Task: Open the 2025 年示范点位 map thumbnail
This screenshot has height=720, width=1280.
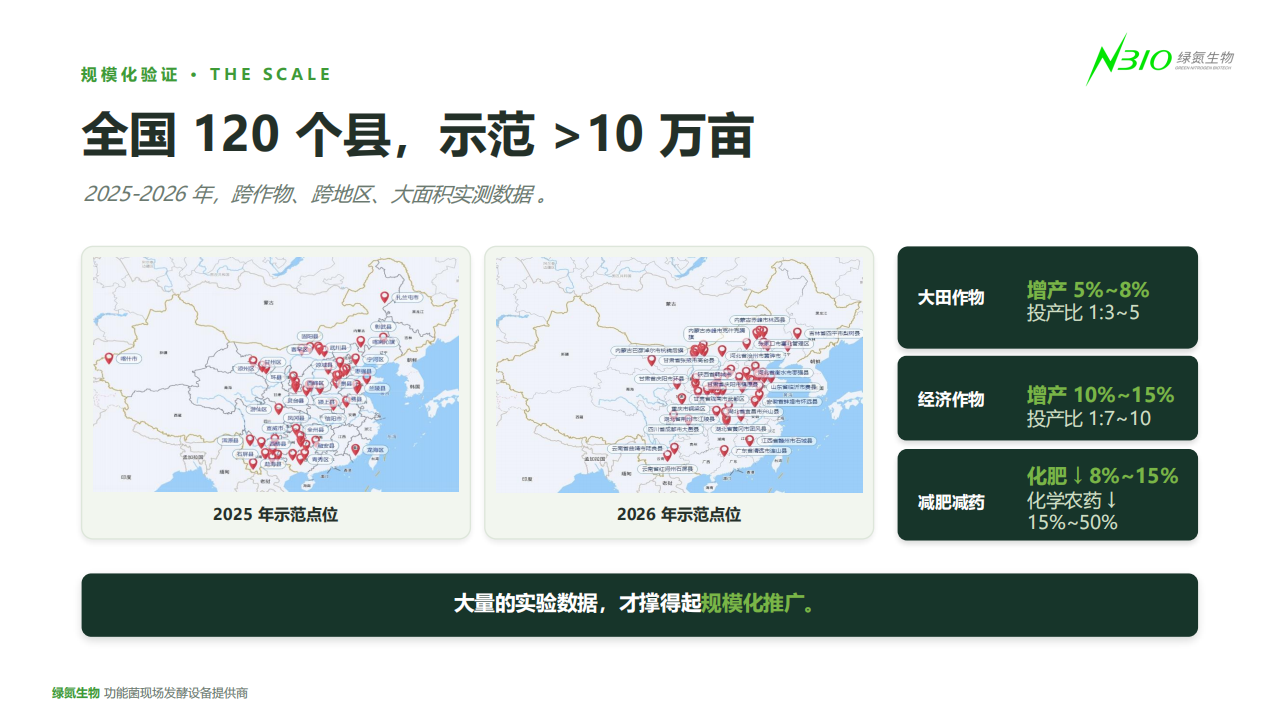Action: pyautogui.click(x=276, y=392)
